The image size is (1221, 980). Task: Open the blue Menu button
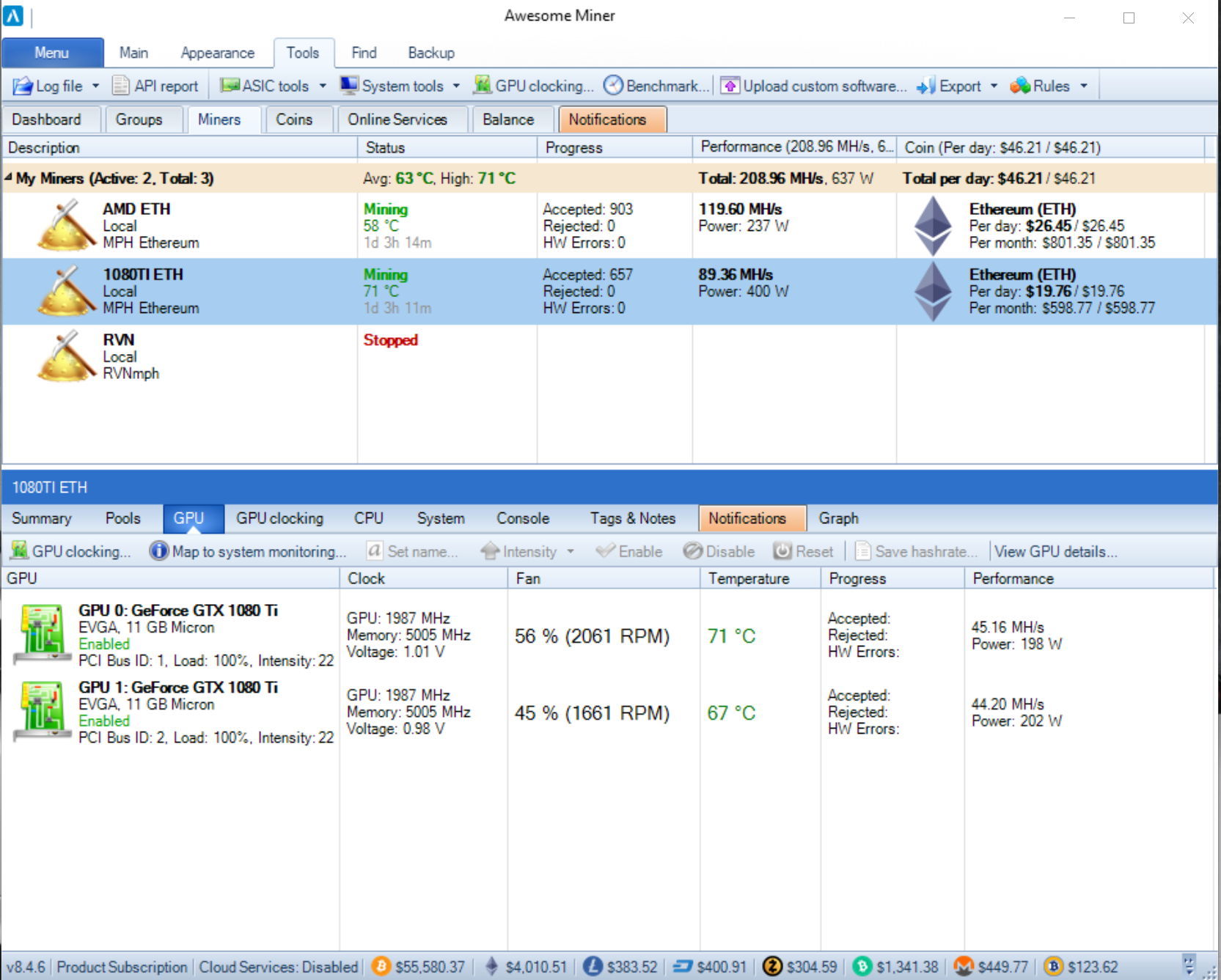tap(52, 53)
